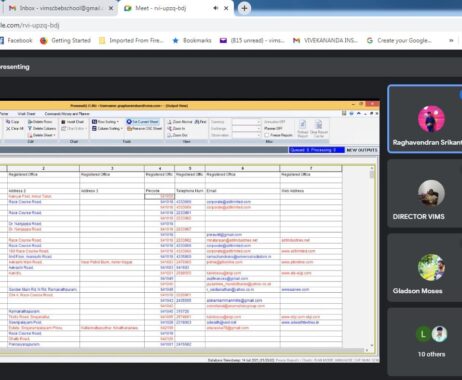Open the third combo box below Exchange
The image size is (462, 380).
(246, 135)
